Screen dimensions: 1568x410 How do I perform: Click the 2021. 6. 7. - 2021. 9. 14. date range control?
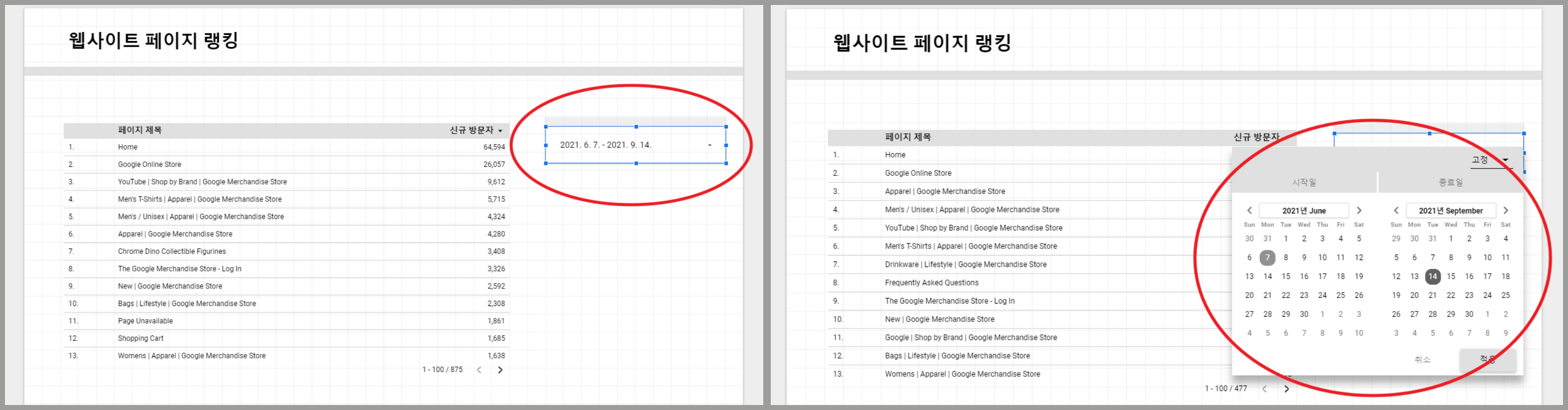click(635, 145)
